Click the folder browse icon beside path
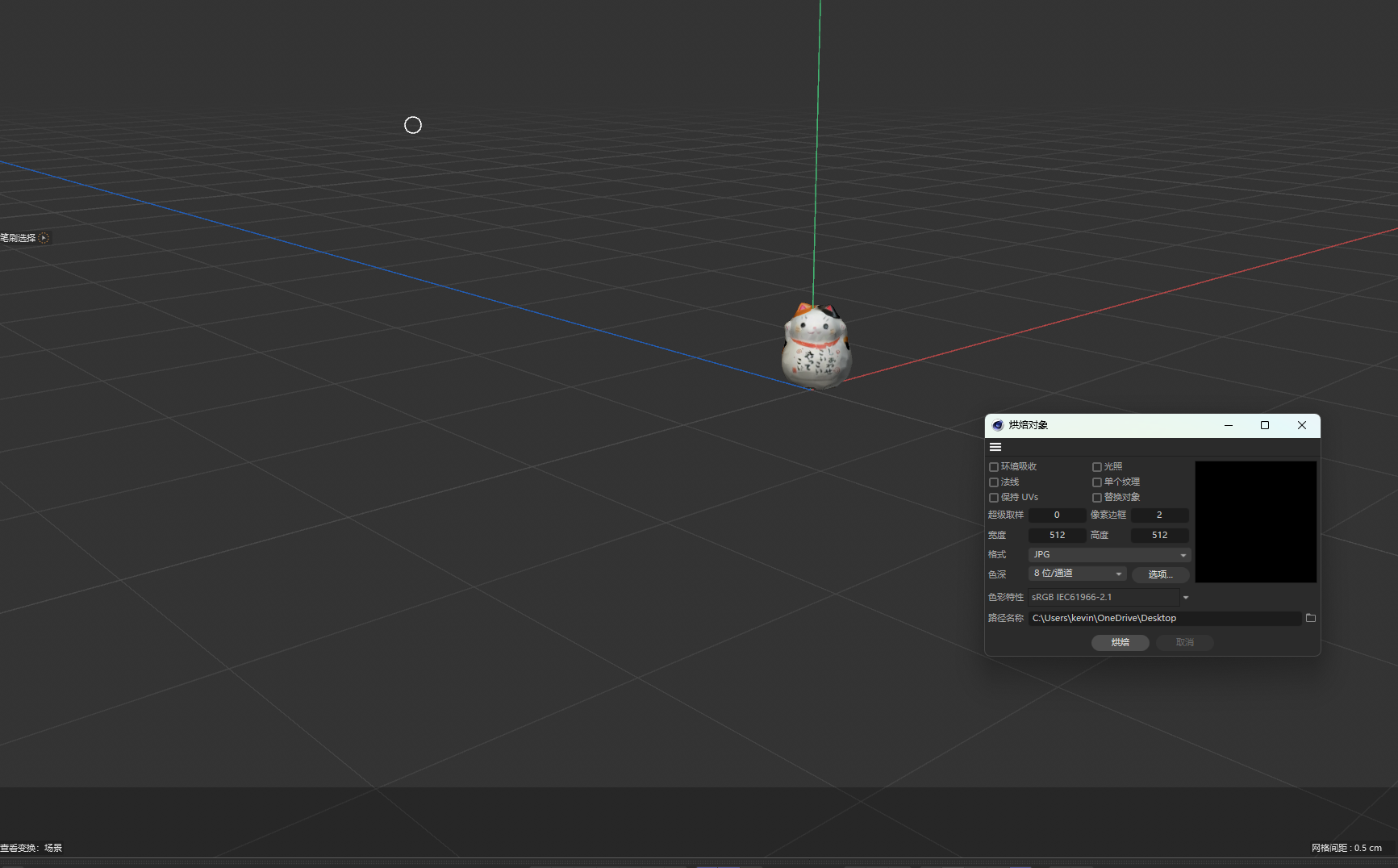Image resolution: width=1398 pixels, height=868 pixels. pyautogui.click(x=1310, y=618)
